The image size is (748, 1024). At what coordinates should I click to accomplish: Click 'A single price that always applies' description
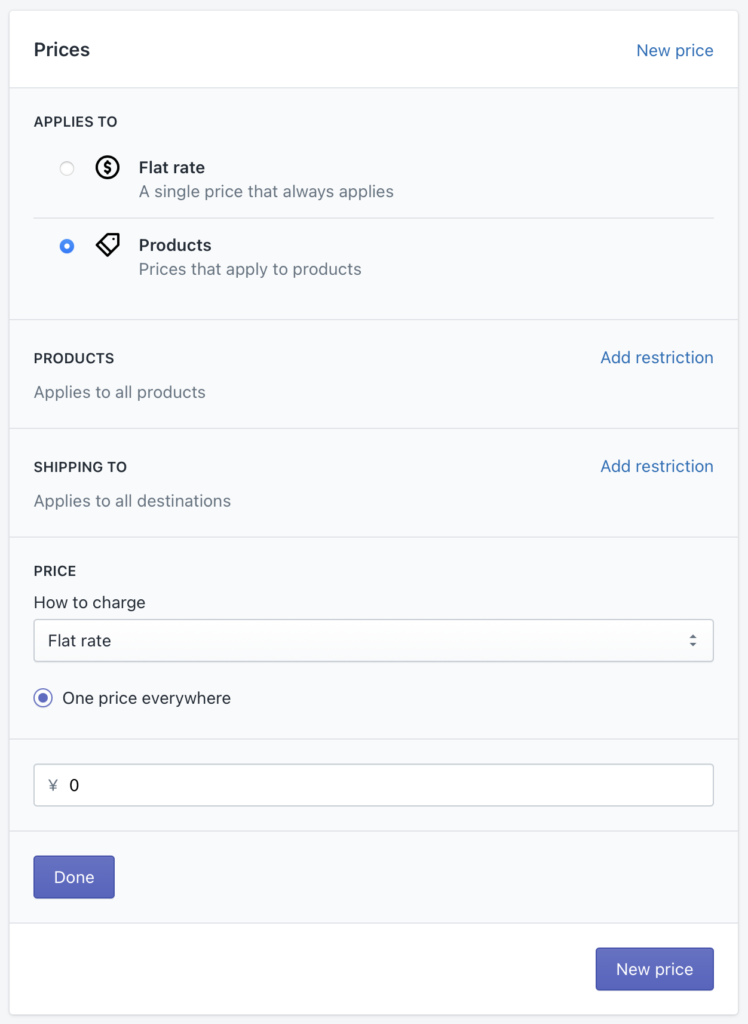(x=266, y=192)
